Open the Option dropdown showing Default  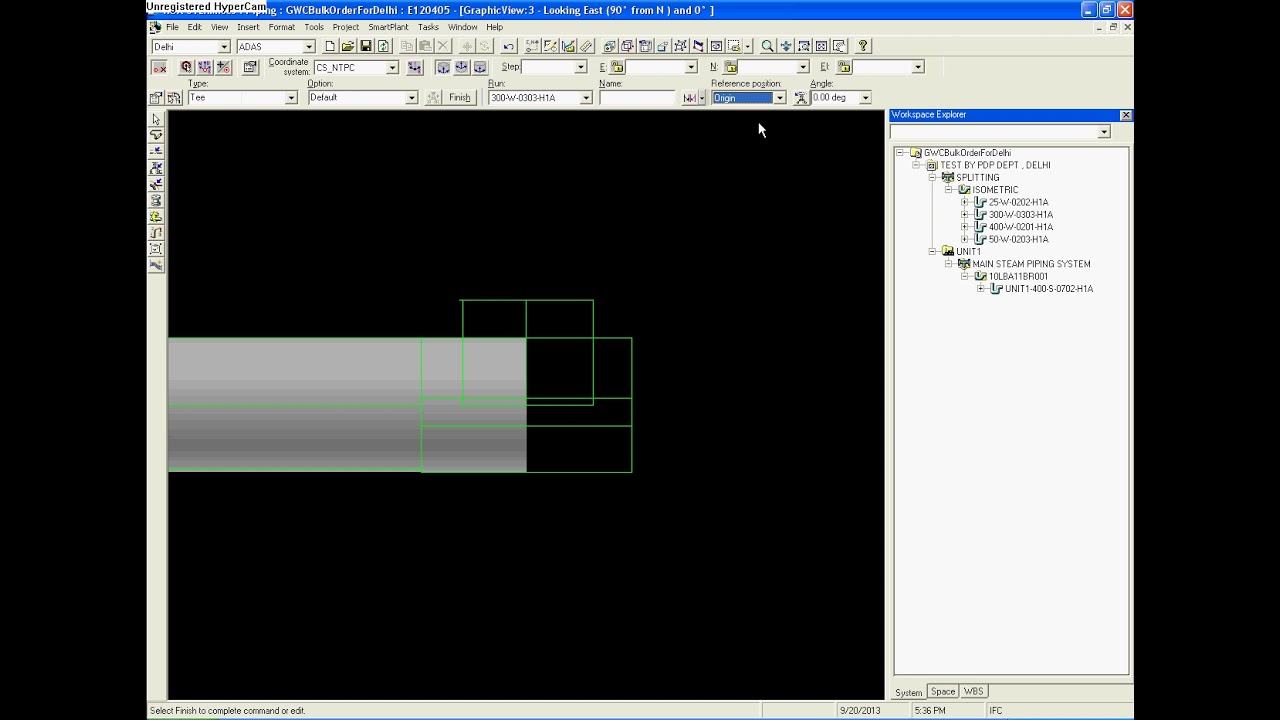(x=411, y=98)
